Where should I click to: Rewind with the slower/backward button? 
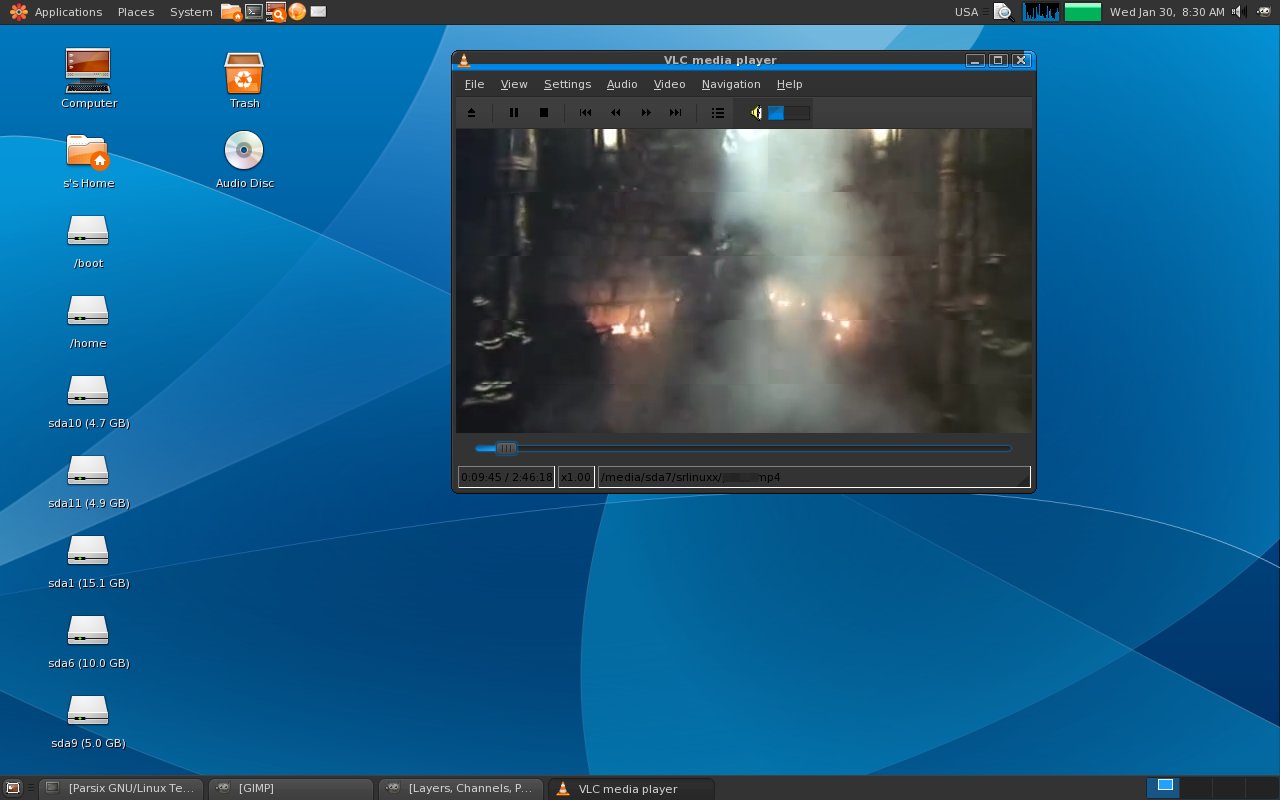(616, 113)
